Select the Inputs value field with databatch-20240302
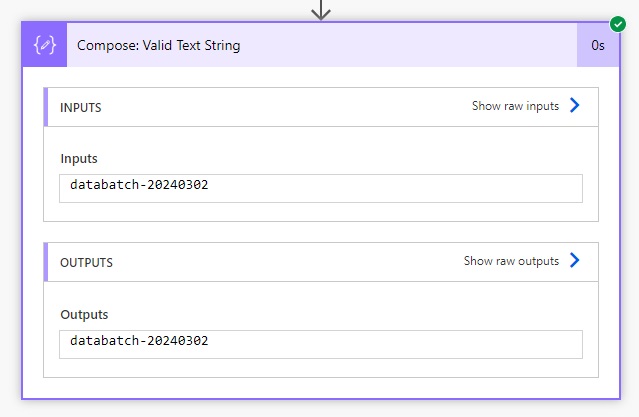 321,188
